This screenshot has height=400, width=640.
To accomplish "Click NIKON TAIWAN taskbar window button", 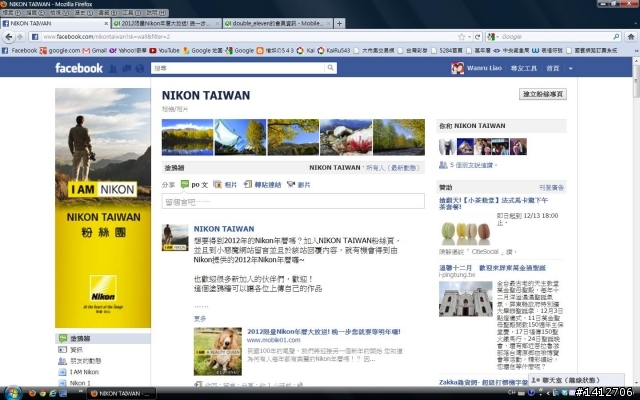I will 122,393.
